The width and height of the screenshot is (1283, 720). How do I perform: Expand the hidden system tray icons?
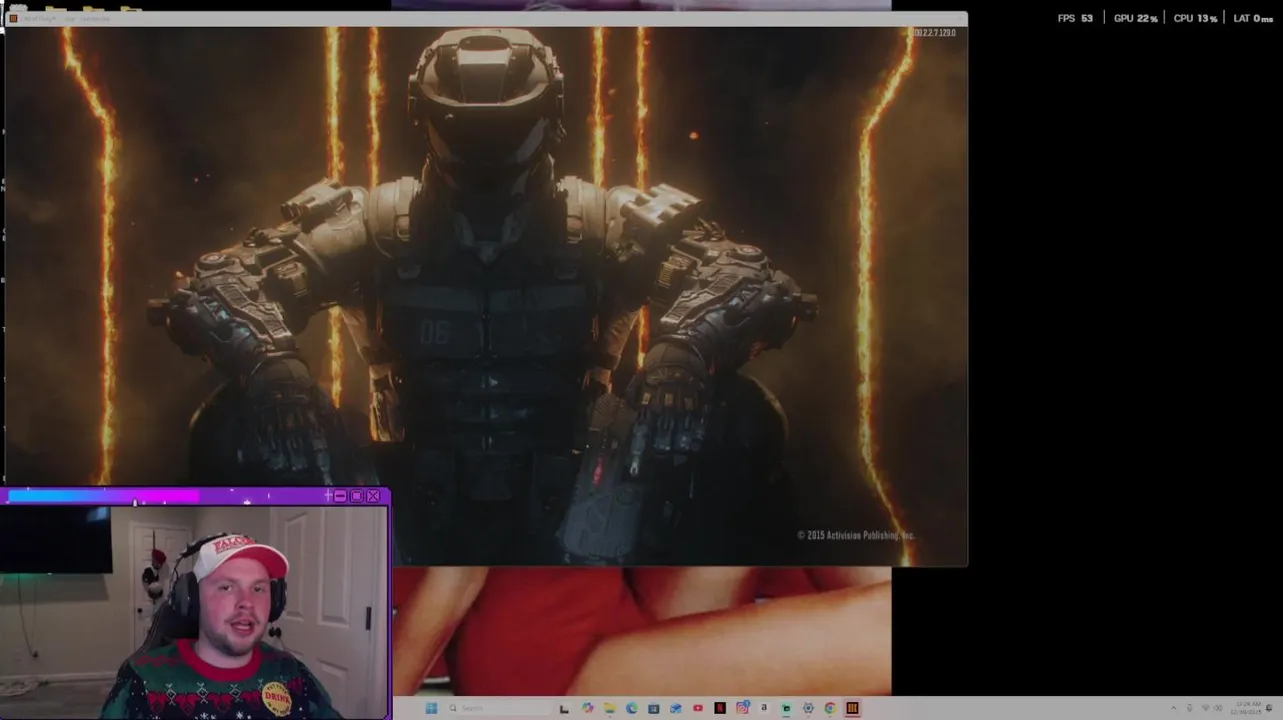click(1174, 708)
